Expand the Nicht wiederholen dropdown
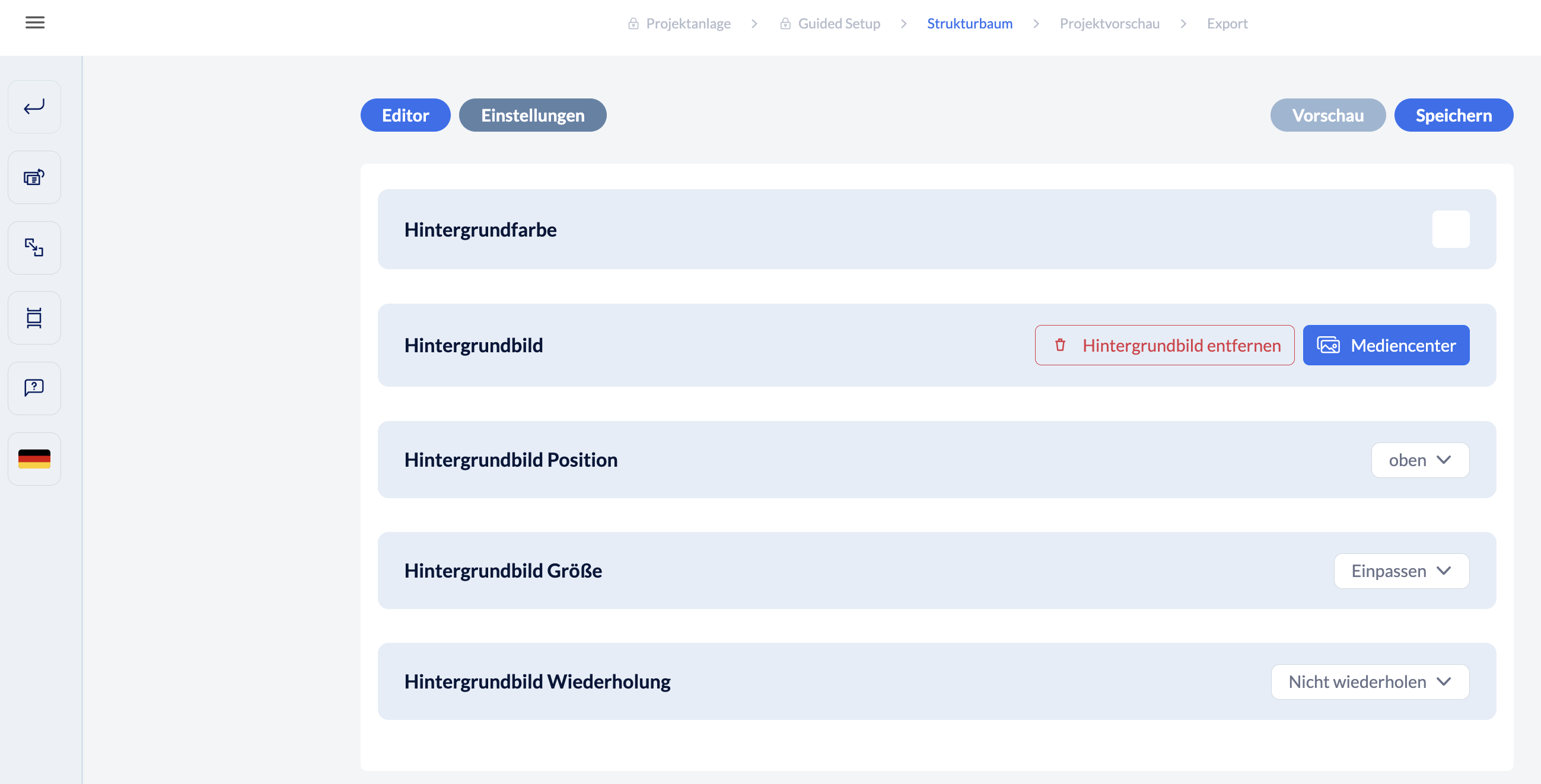1541x784 pixels. [1370, 682]
